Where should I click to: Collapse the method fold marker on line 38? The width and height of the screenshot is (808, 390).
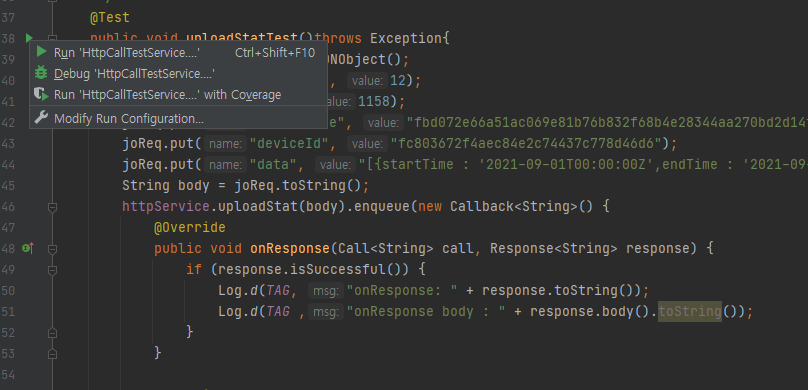coord(52,38)
